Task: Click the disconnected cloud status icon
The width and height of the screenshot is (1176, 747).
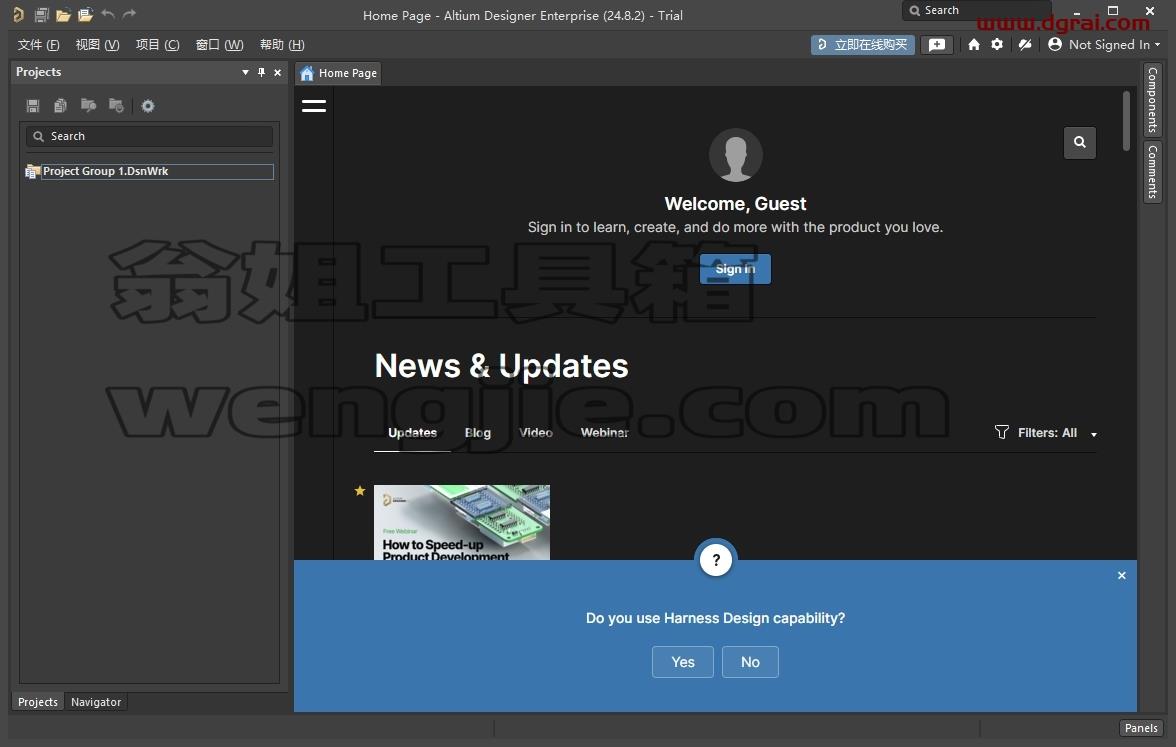Action: pos(1024,44)
